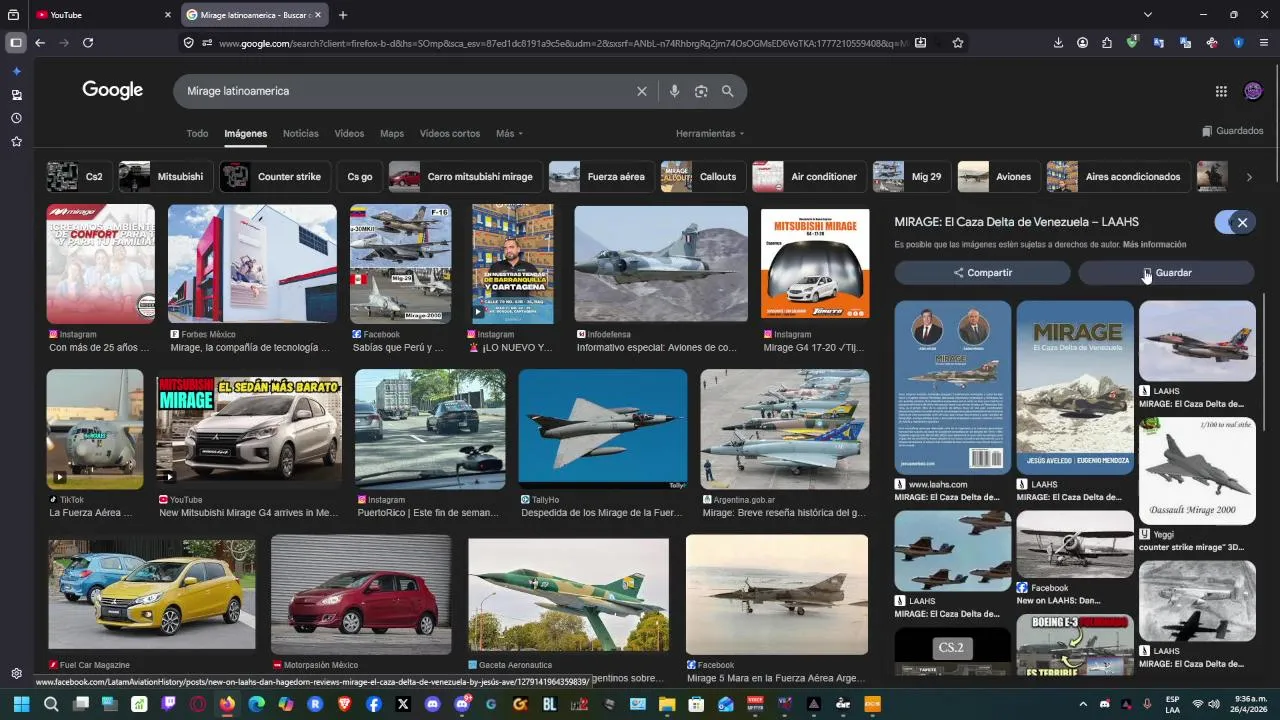Open Windows taskbar search

point(51,704)
